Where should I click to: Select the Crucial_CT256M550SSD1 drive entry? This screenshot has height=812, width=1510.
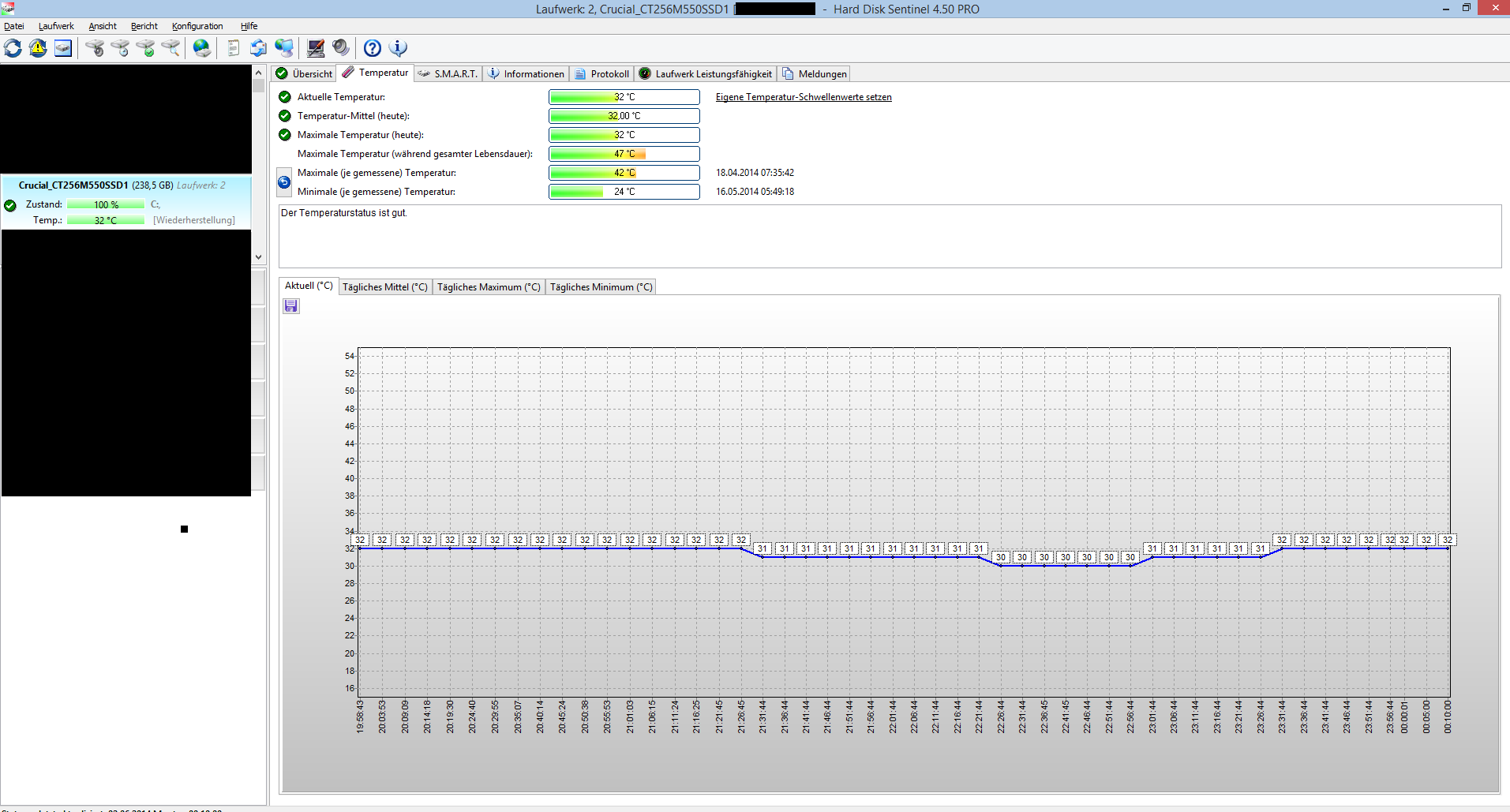tap(126, 203)
